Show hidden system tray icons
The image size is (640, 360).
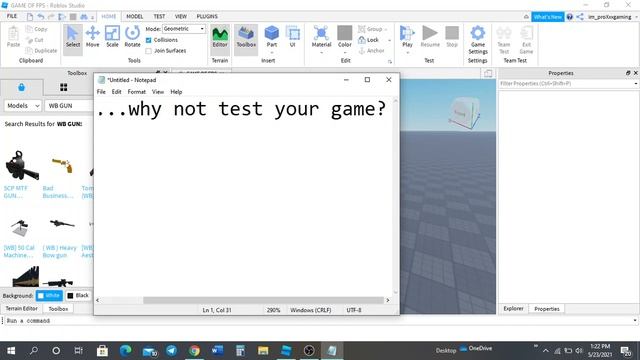(x=546, y=351)
